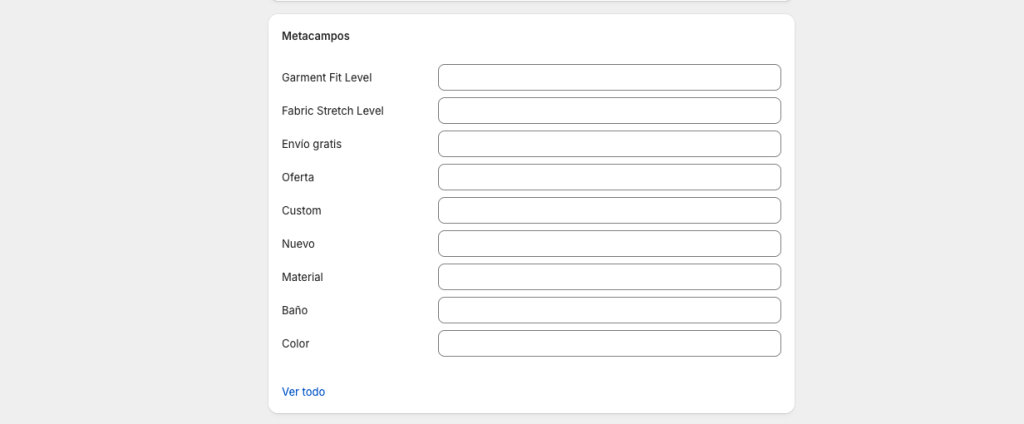Click into the Oferta metafield box
Viewport: 1024px width, 424px height.
[x=609, y=177]
